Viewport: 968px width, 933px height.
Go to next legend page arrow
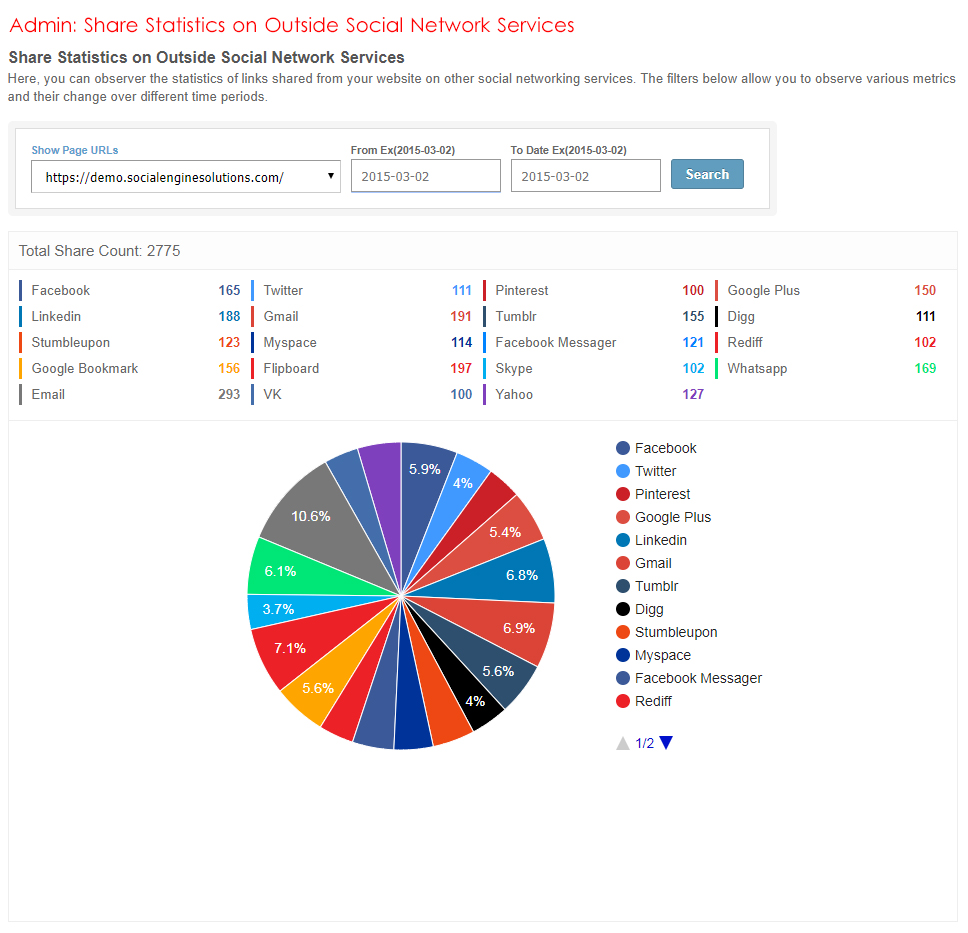tap(667, 743)
